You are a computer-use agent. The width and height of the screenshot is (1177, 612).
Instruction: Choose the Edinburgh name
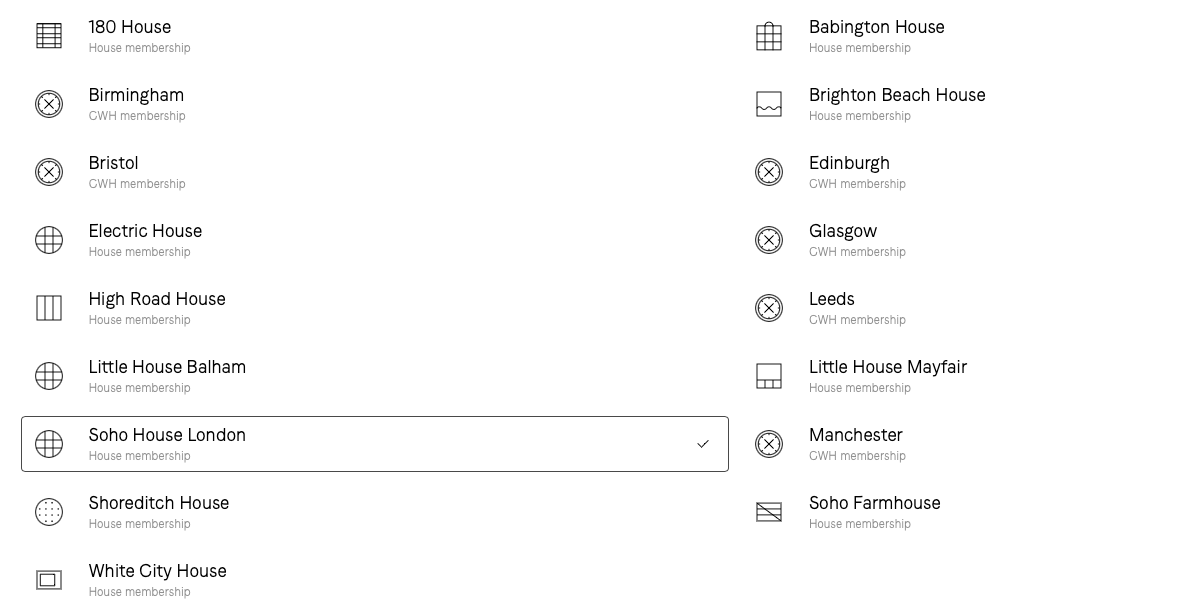coord(849,164)
